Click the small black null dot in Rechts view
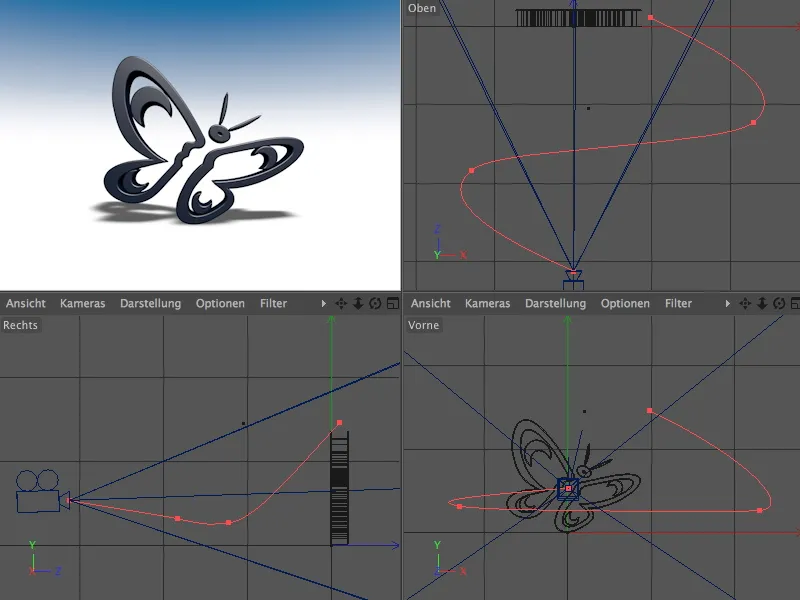Screen dimensions: 800x600 pos(243,423)
